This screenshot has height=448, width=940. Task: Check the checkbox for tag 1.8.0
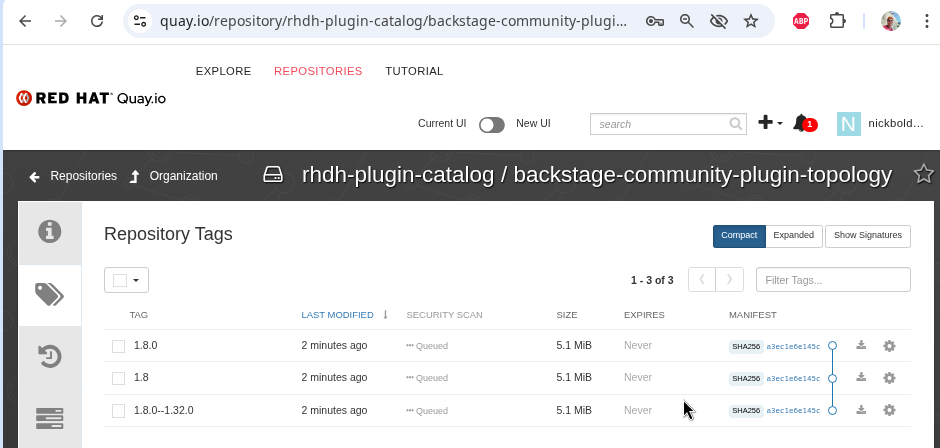pos(118,346)
